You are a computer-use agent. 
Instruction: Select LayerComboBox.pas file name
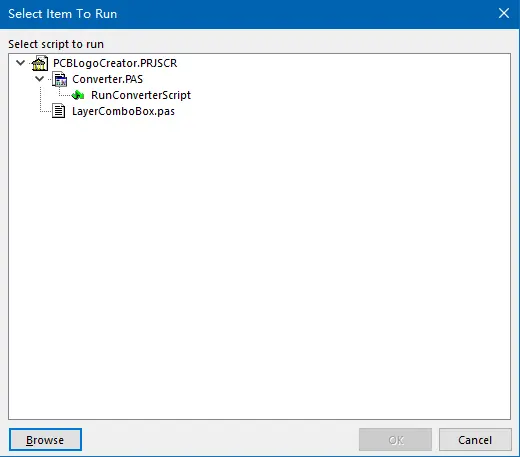click(x=123, y=111)
